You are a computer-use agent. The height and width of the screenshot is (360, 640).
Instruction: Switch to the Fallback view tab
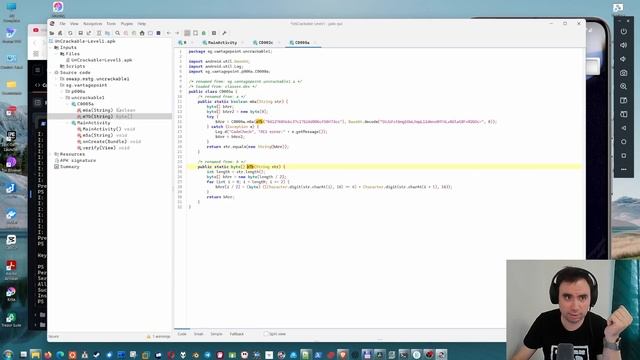point(237,334)
